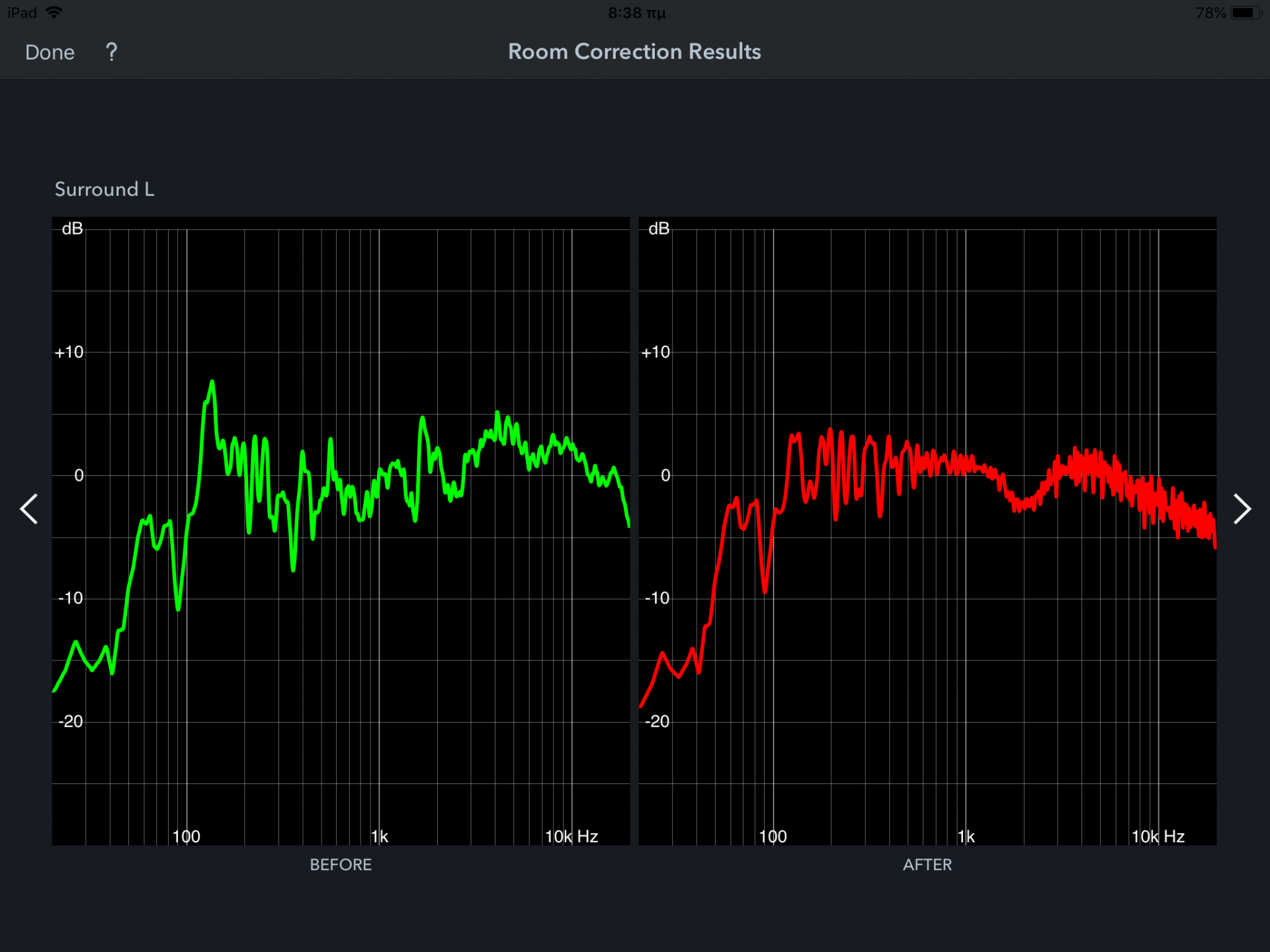Click the 1k frequency marker on before graph
The width and height of the screenshot is (1270, 952).
tap(380, 836)
